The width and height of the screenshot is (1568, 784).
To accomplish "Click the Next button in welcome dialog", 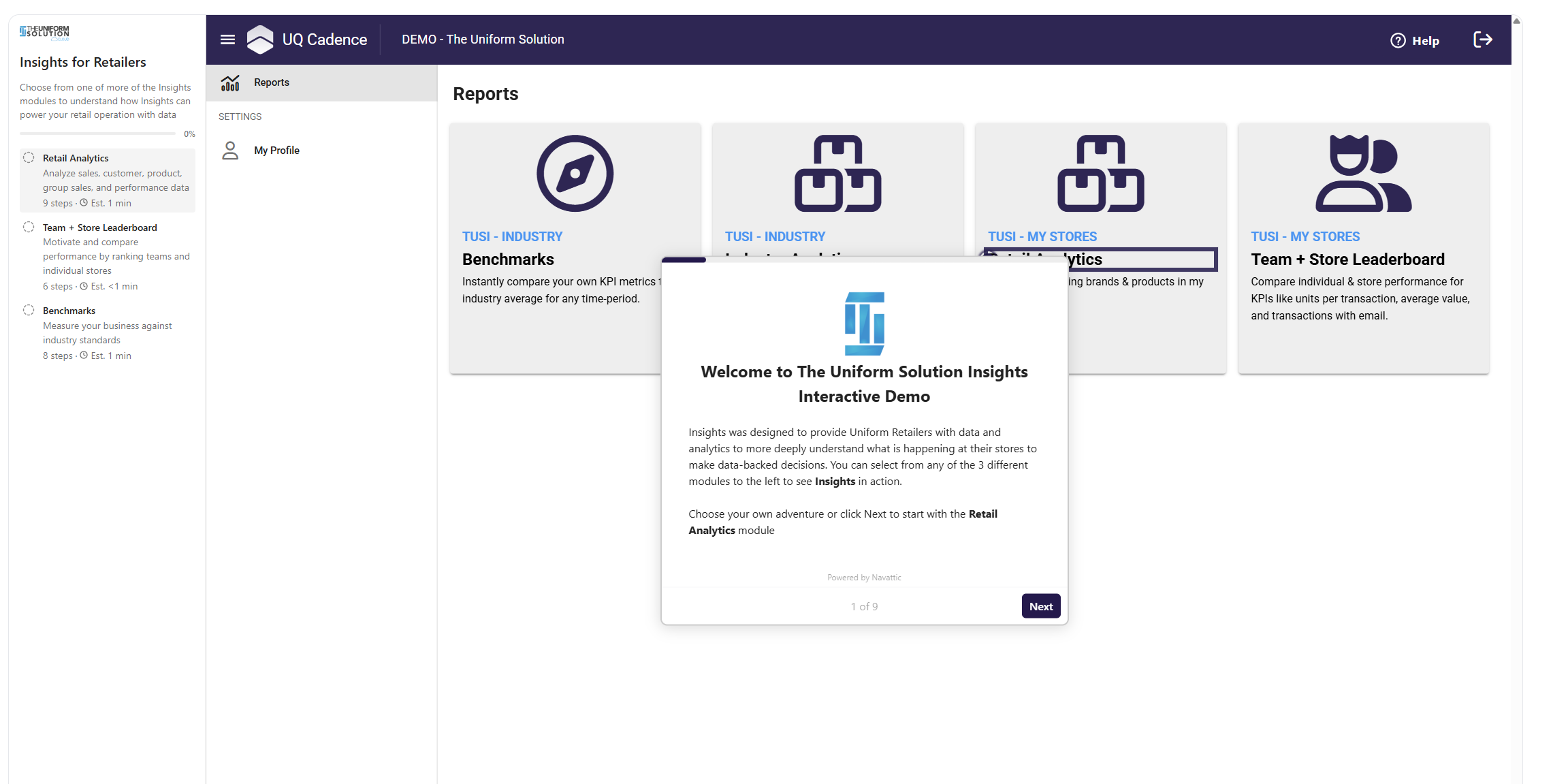I will tap(1040, 606).
